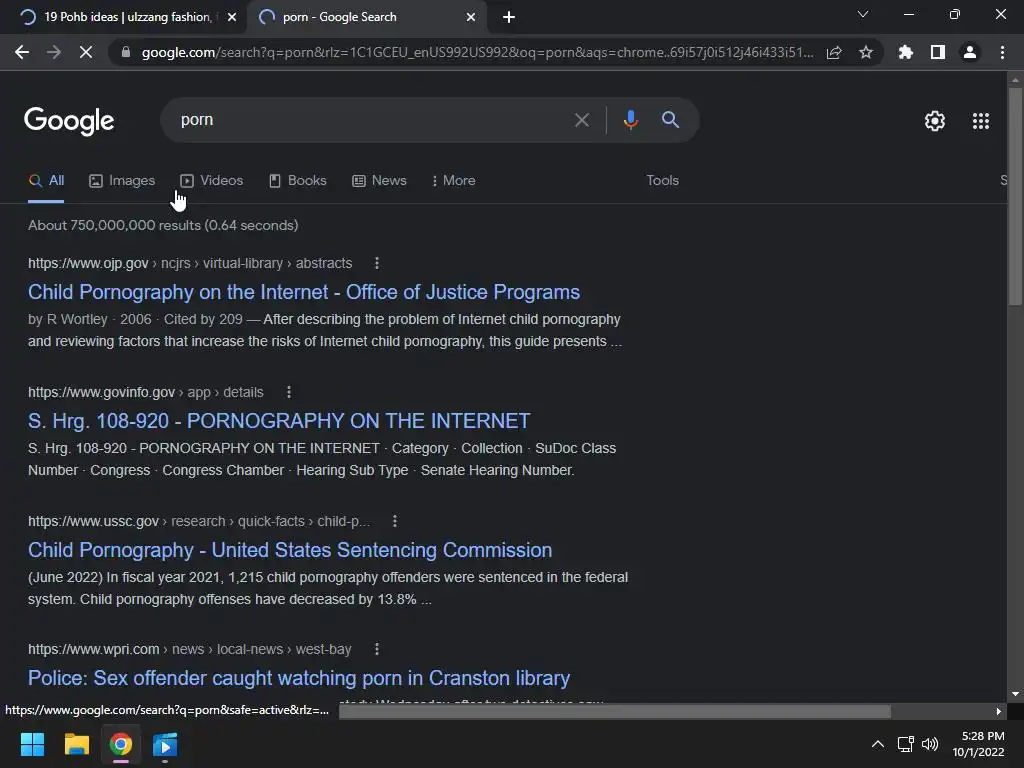The image size is (1024, 768).
Task: Close the Google Search tab
Action: 471,17
